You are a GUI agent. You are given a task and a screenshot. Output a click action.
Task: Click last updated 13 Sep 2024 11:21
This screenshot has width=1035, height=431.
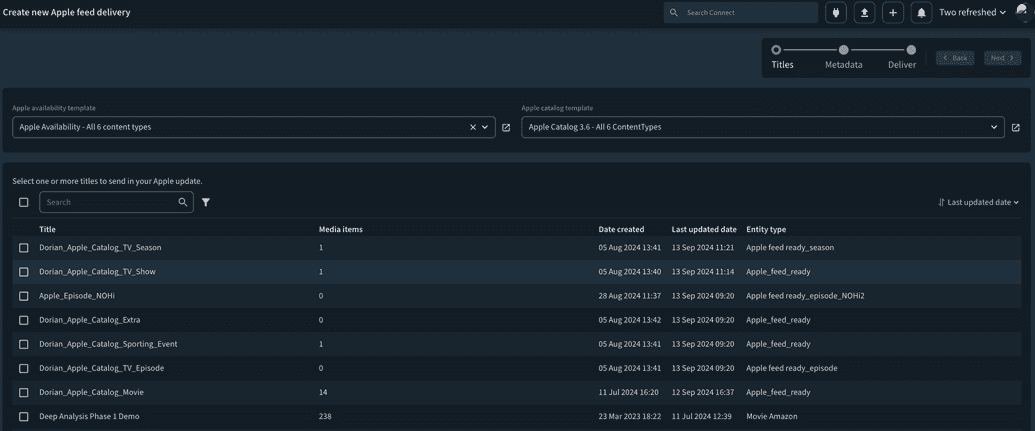[x=703, y=248]
